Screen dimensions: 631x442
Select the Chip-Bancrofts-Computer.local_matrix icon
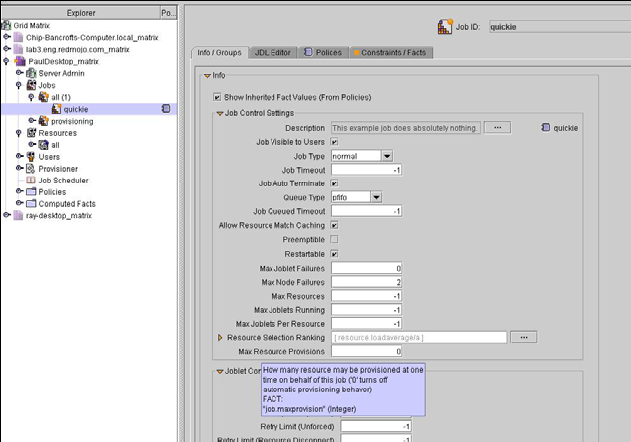[19, 37]
